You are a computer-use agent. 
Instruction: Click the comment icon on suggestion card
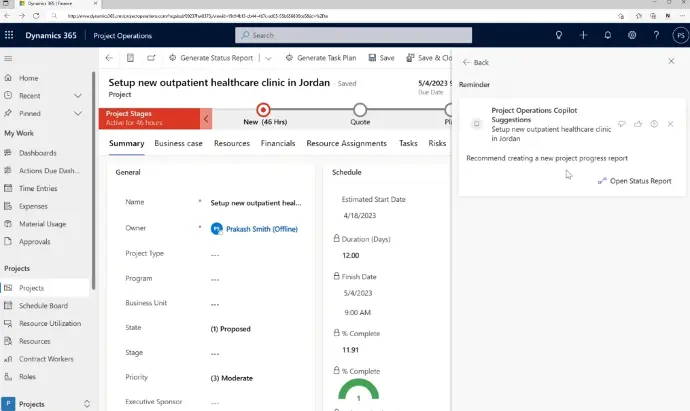[x=622, y=124]
